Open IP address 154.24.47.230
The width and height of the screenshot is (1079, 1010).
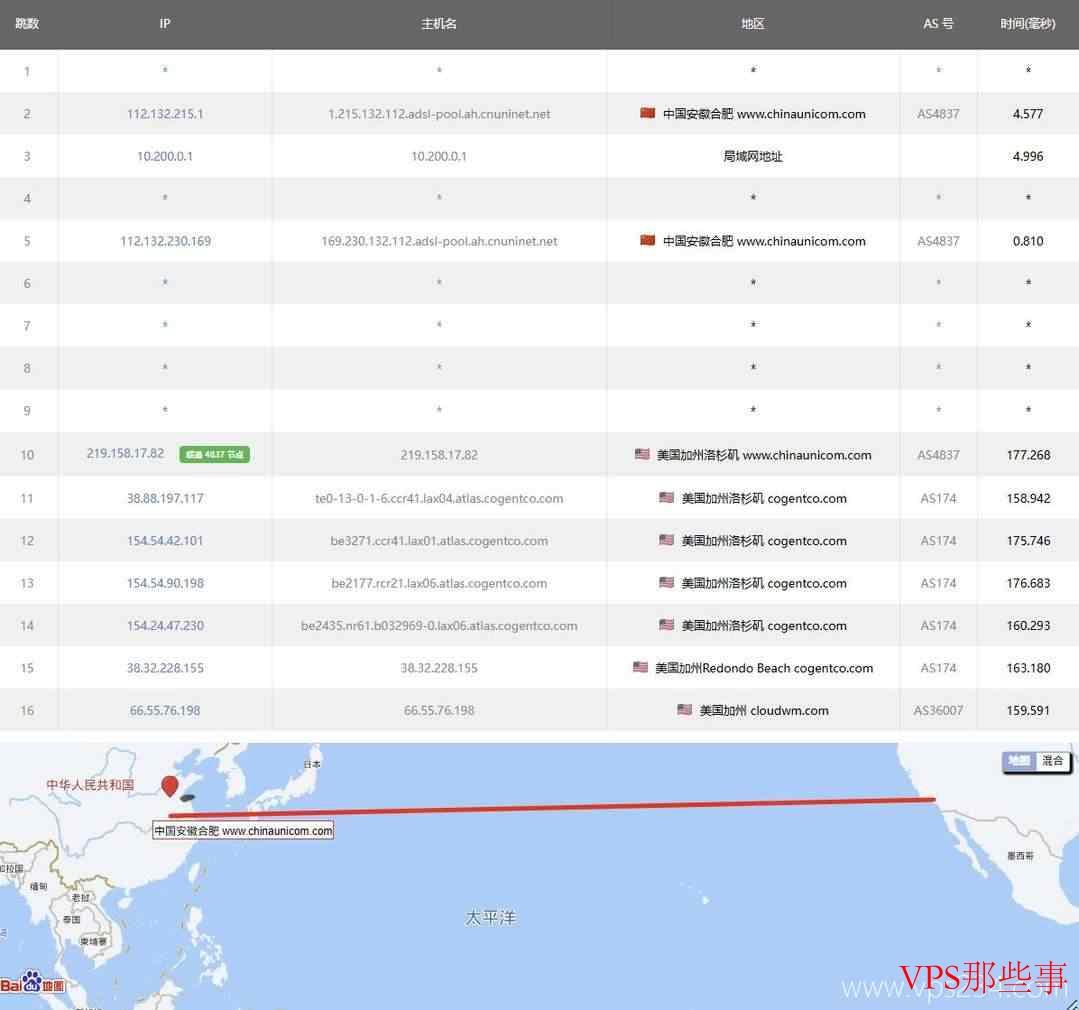(165, 625)
